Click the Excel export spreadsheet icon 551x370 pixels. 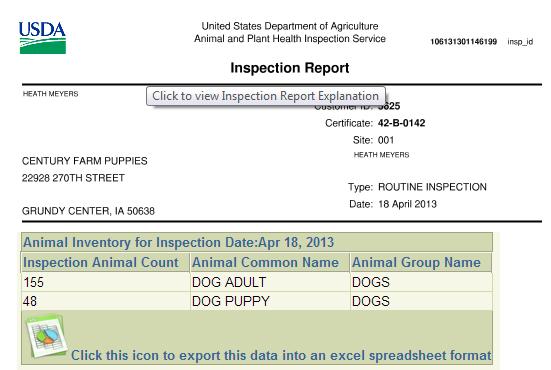(x=46, y=336)
